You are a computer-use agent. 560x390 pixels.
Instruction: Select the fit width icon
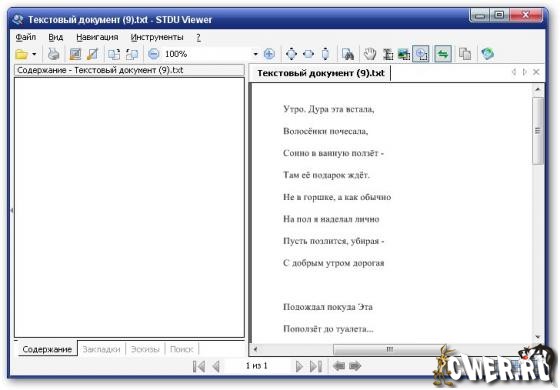tap(309, 54)
